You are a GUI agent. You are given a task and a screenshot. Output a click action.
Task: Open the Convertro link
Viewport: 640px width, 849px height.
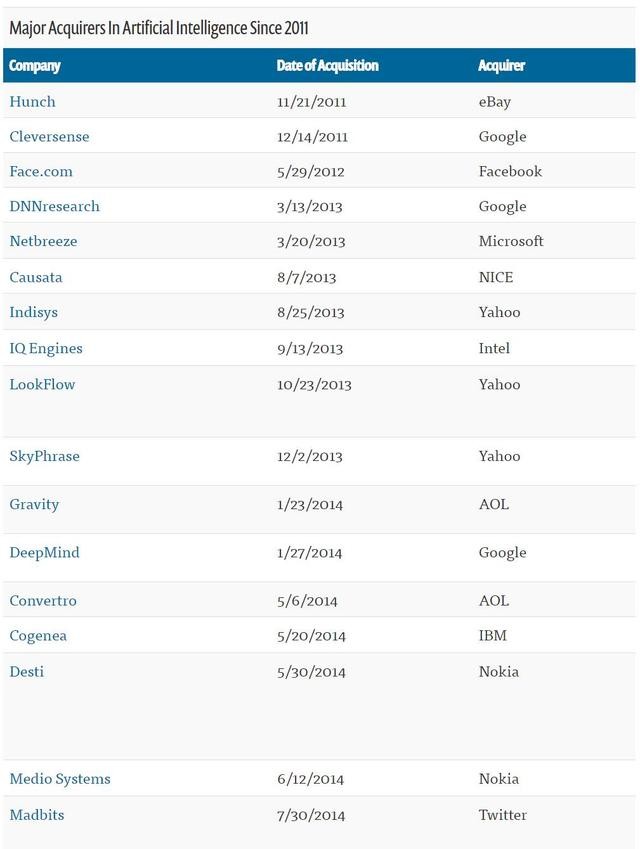(x=43, y=601)
